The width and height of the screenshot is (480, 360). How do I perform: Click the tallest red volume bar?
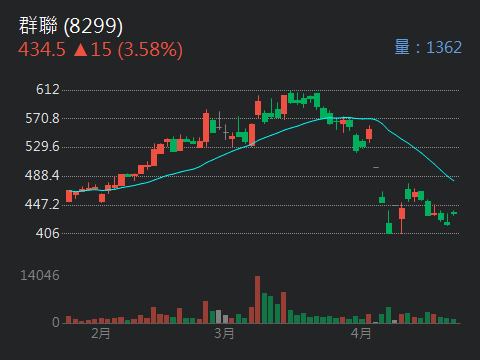[257, 299]
